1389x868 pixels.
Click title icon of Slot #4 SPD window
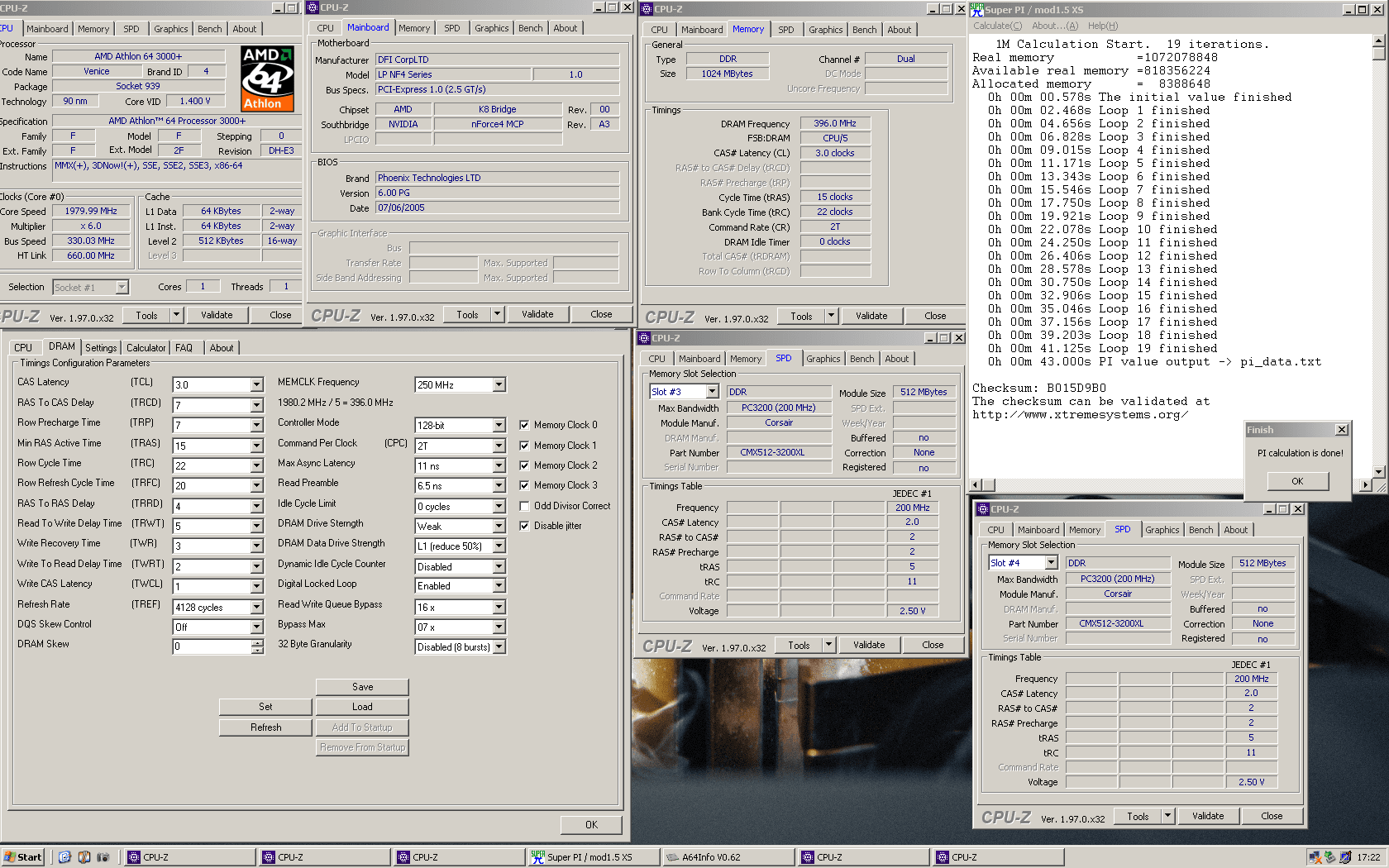[x=983, y=509]
